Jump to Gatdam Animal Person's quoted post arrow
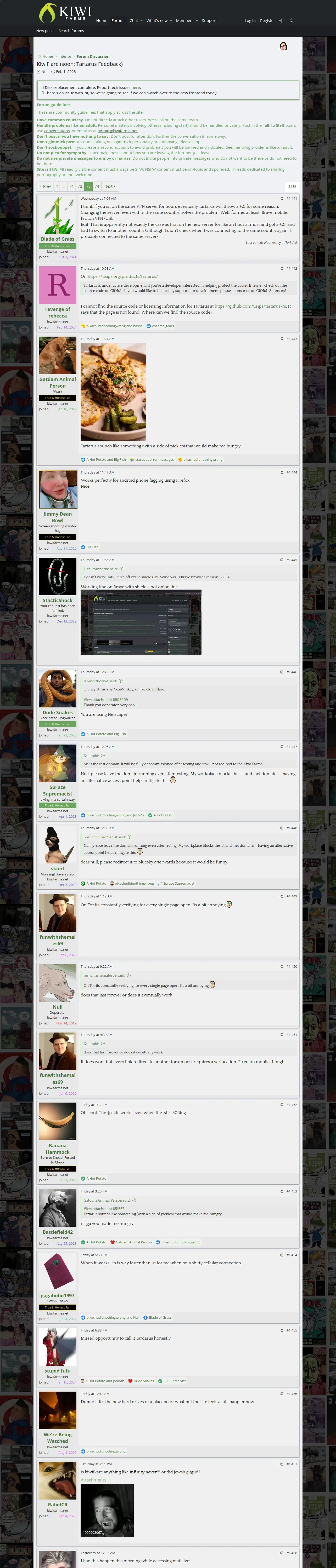Image resolution: width=336 pixels, height=1568 pixels. click(x=134, y=1200)
